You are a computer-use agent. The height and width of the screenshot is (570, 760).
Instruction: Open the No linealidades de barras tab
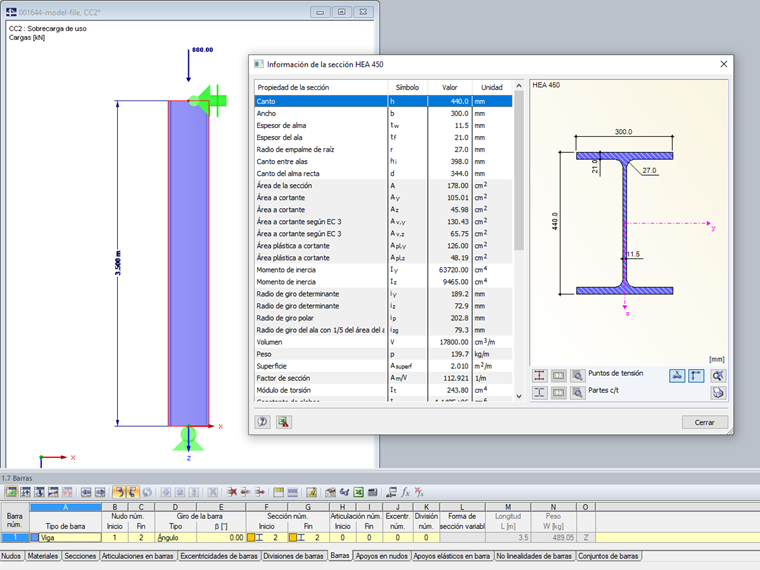click(x=534, y=556)
